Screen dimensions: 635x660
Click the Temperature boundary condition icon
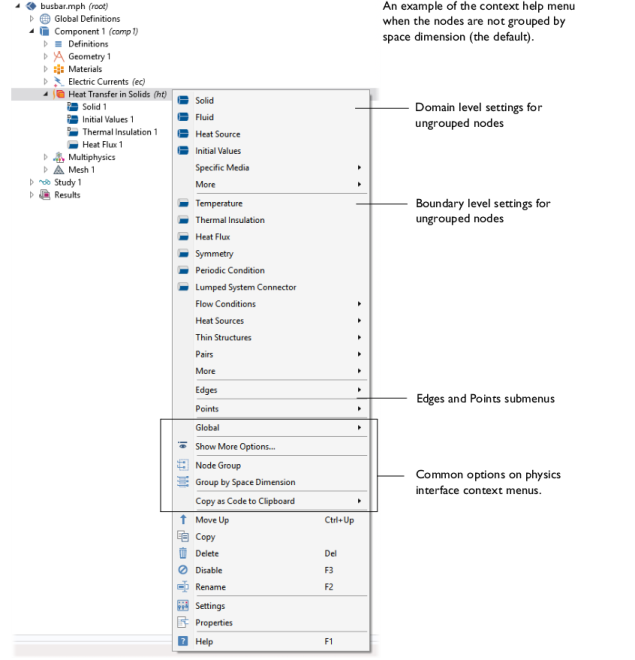click(x=183, y=204)
